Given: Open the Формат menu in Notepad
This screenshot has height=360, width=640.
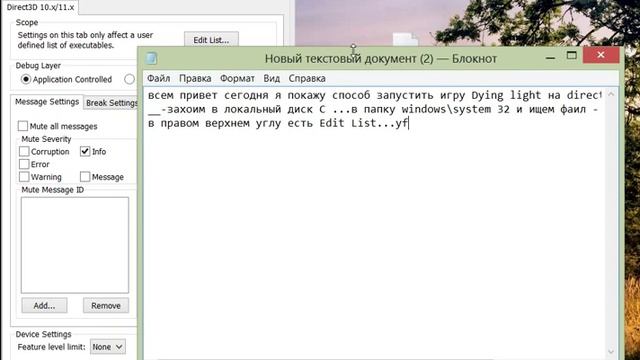Looking at the screenshot, I should coord(237,78).
